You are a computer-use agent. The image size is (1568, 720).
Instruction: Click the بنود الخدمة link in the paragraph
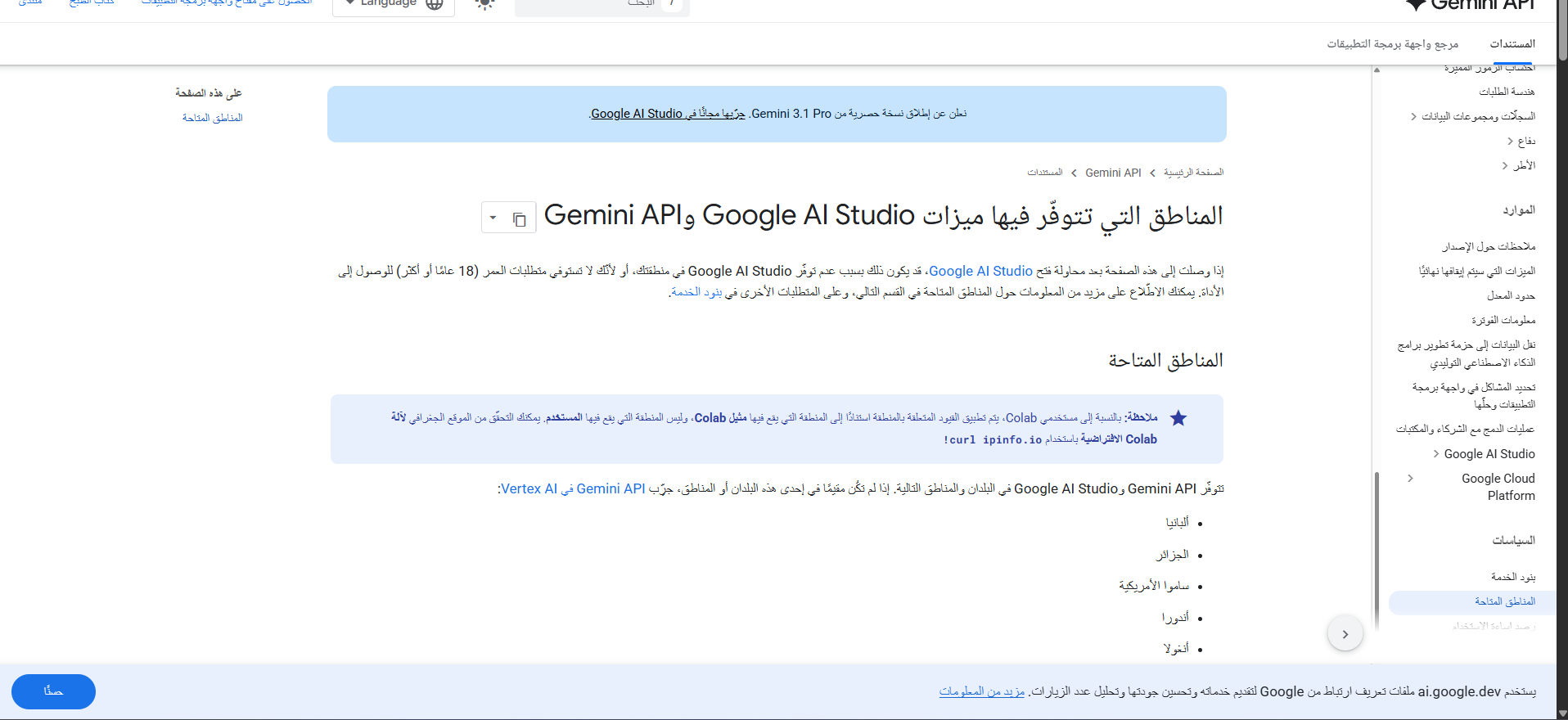[x=696, y=292]
